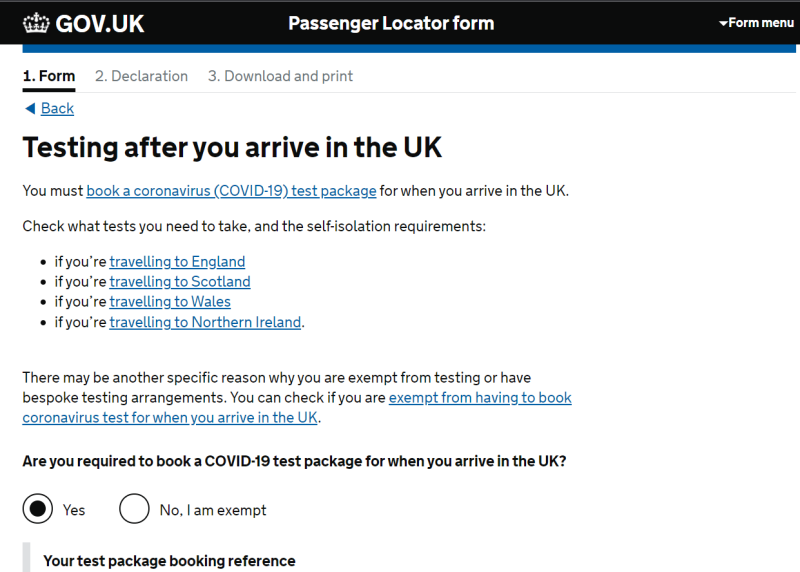Select No, I am exempt option
Screen dimensions: 800x572
pyautogui.click(x=134, y=509)
